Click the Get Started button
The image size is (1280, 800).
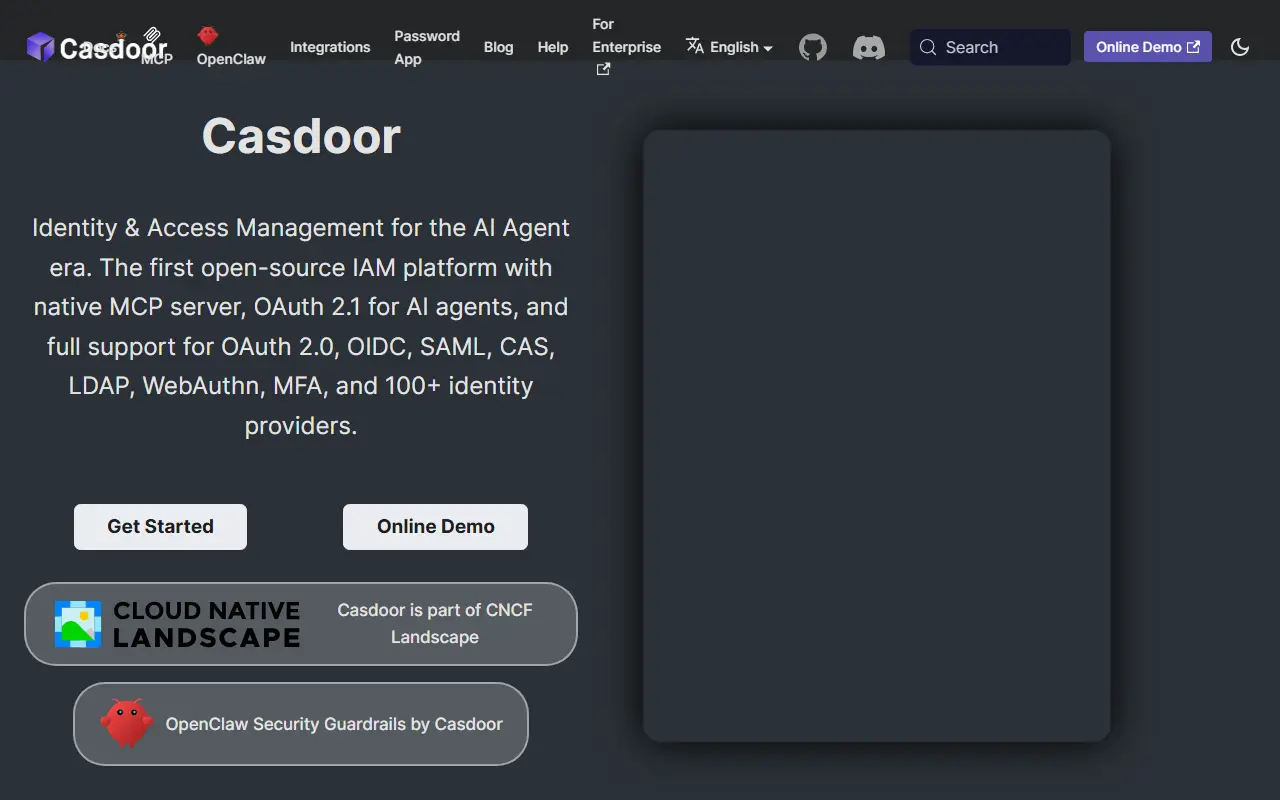tap(160, 527)
